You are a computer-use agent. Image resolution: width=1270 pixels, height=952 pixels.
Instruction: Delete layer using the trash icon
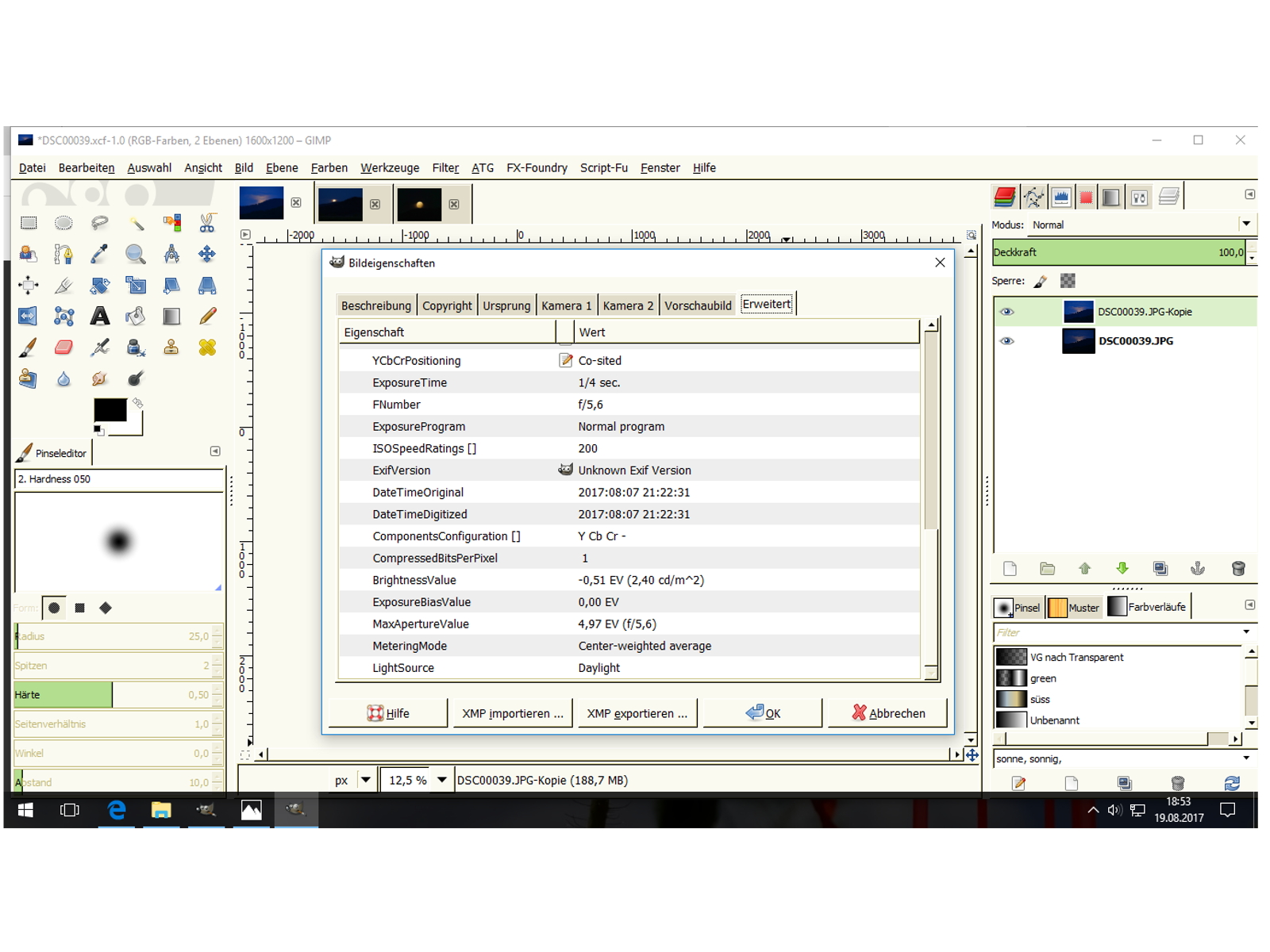tap(1237, 568)
